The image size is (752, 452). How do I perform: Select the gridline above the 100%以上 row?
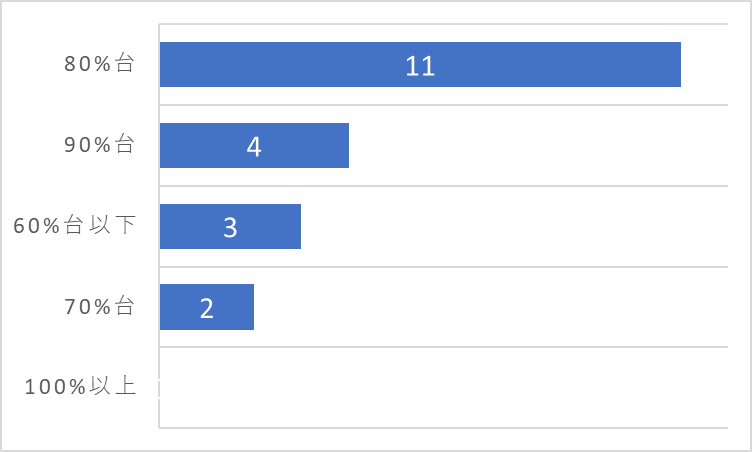click(444, 346)
